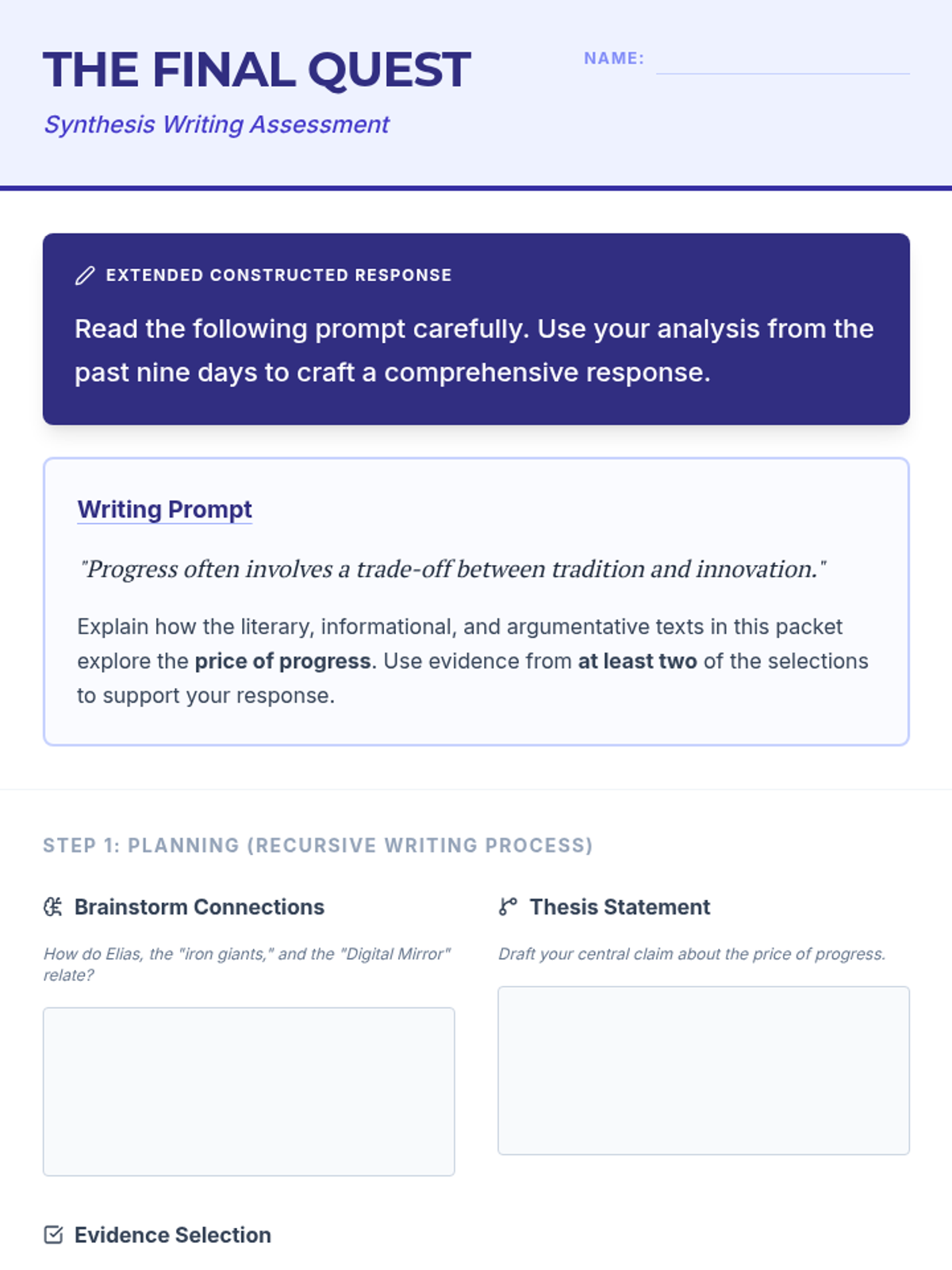This screenshot has width=952, height=1270.
Task: Click the Extended Constructed Response label
Action: pyautogui.click(x=278, y=275)
